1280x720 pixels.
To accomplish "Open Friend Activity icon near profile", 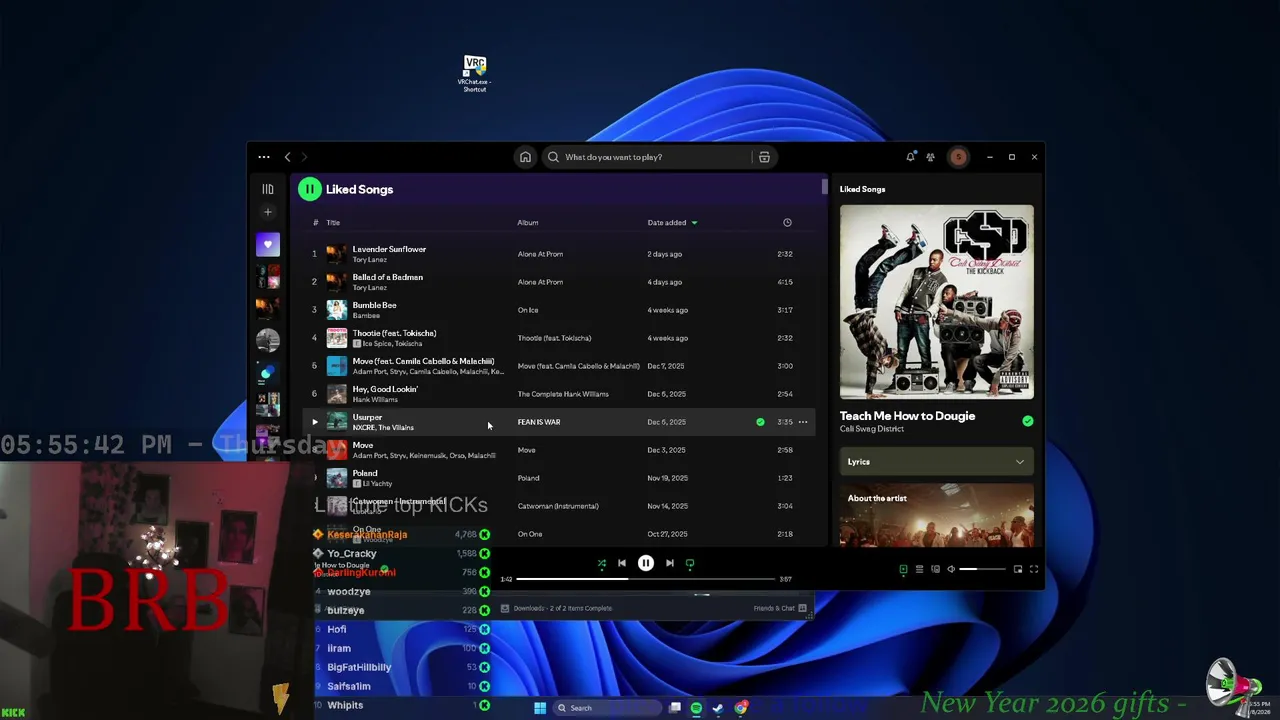I will [930, 157].
